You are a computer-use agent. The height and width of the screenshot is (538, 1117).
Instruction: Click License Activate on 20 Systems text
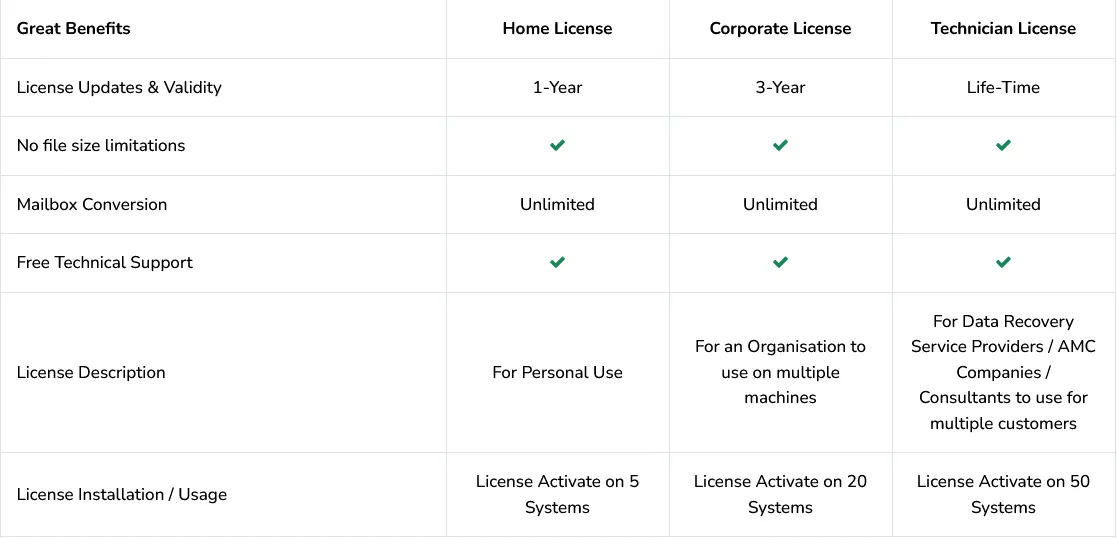780,494
